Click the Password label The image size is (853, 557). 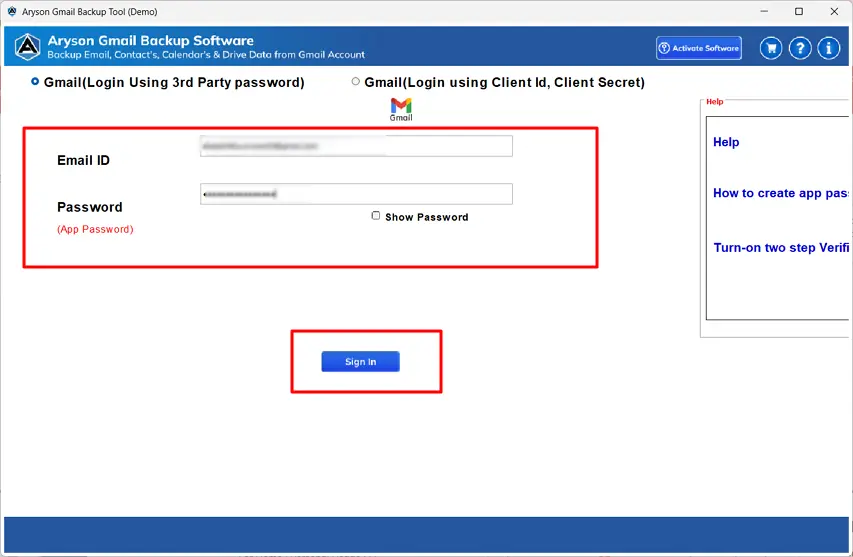(90, 207)
